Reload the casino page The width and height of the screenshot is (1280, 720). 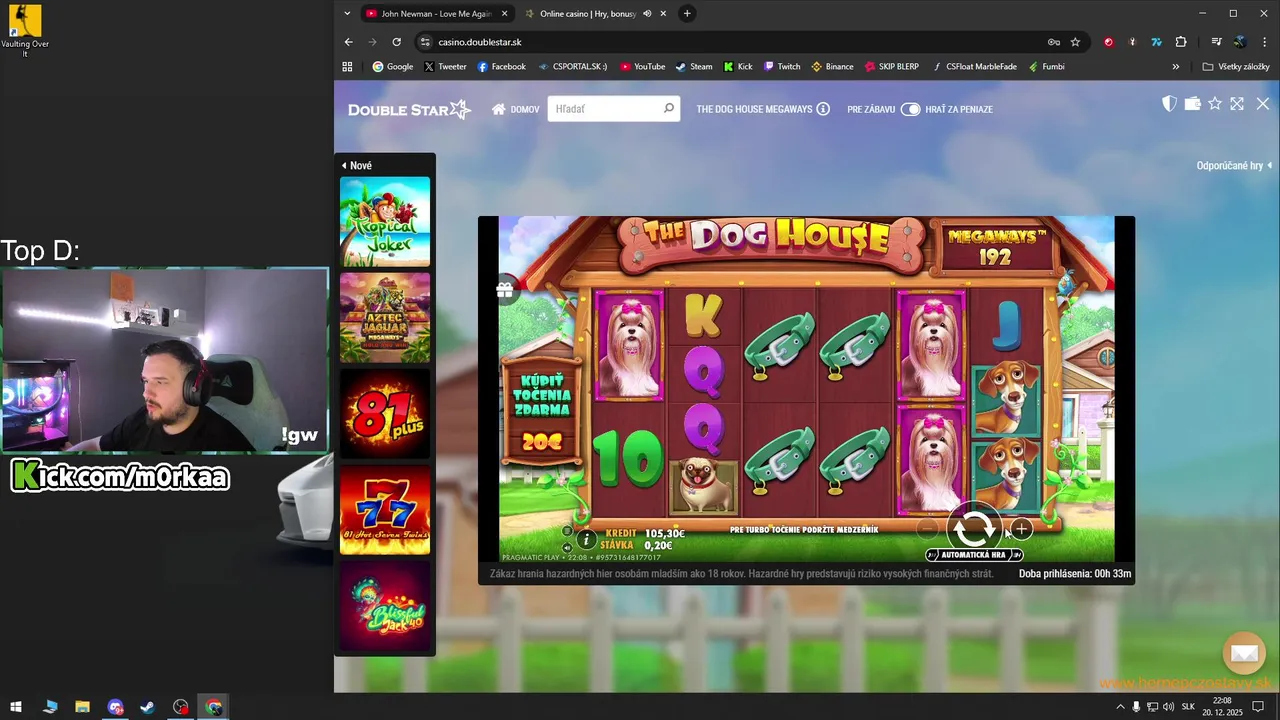[x=396, y=42]
